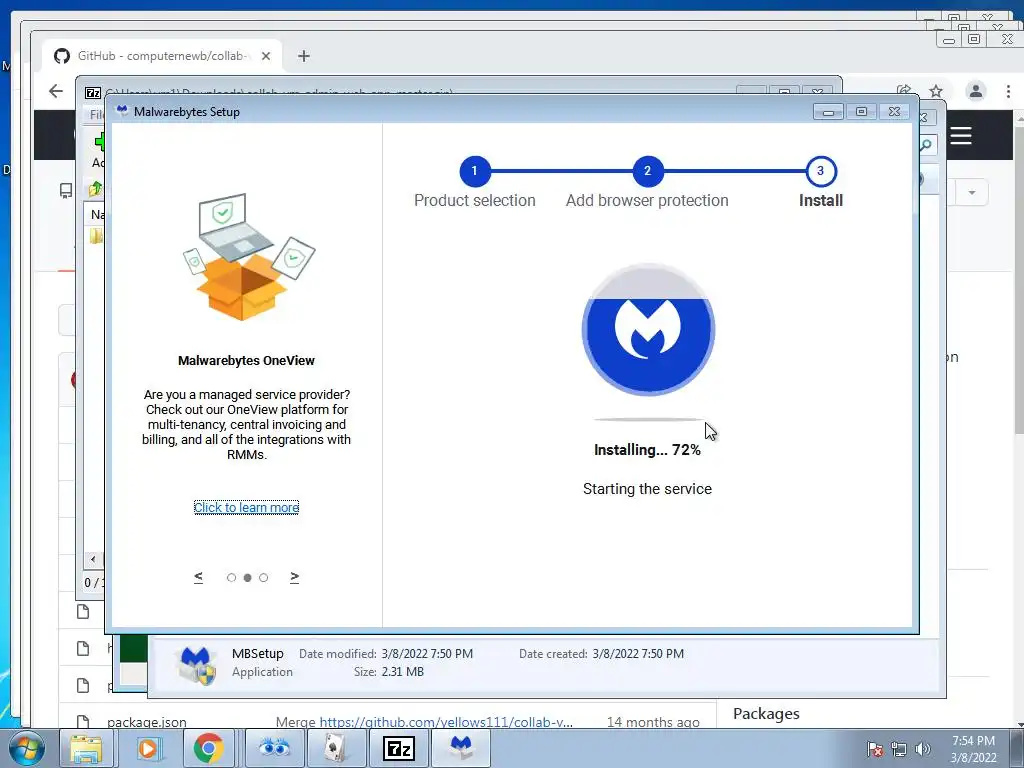Image resolution: width=1024 pixels, height=768 pixels.
Task: Click the 'Installing... 72%' status text
Action: pyautogui.click(x=647, y=450)
